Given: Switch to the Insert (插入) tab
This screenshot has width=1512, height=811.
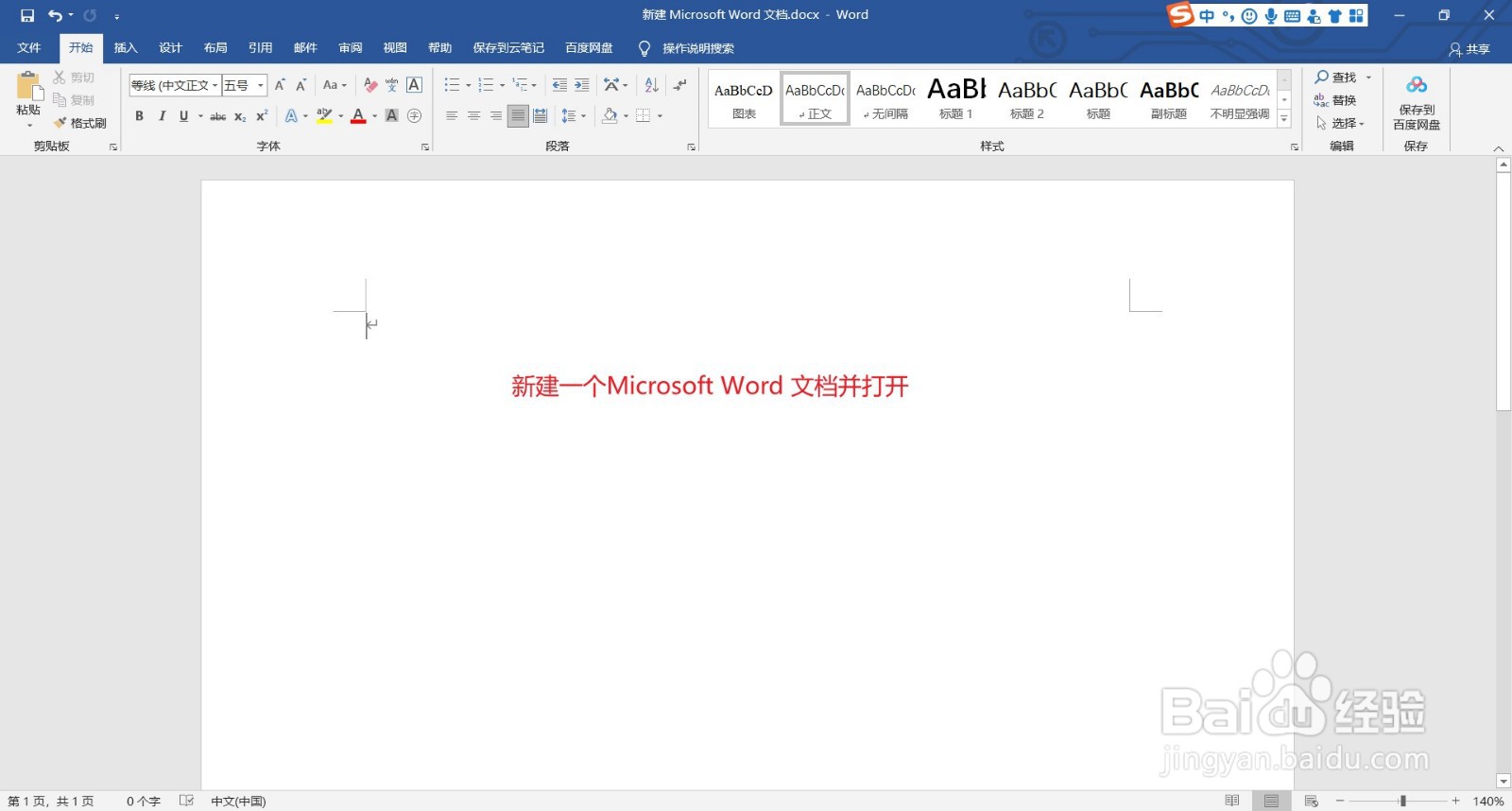Looking at the screenshot, I should tap(126, 48).
